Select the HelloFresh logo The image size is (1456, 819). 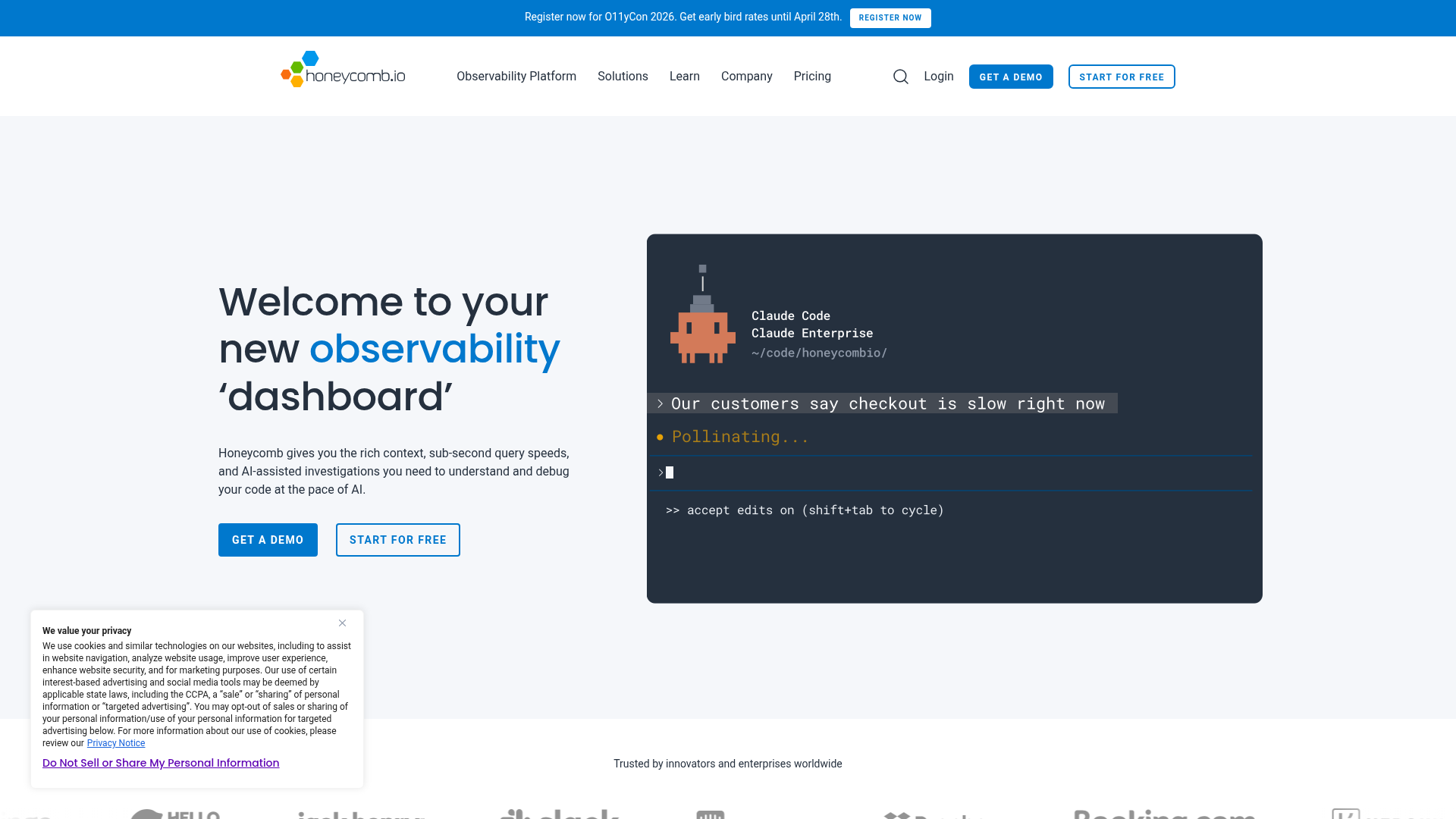pyautogui.click(x=174, y=813)
